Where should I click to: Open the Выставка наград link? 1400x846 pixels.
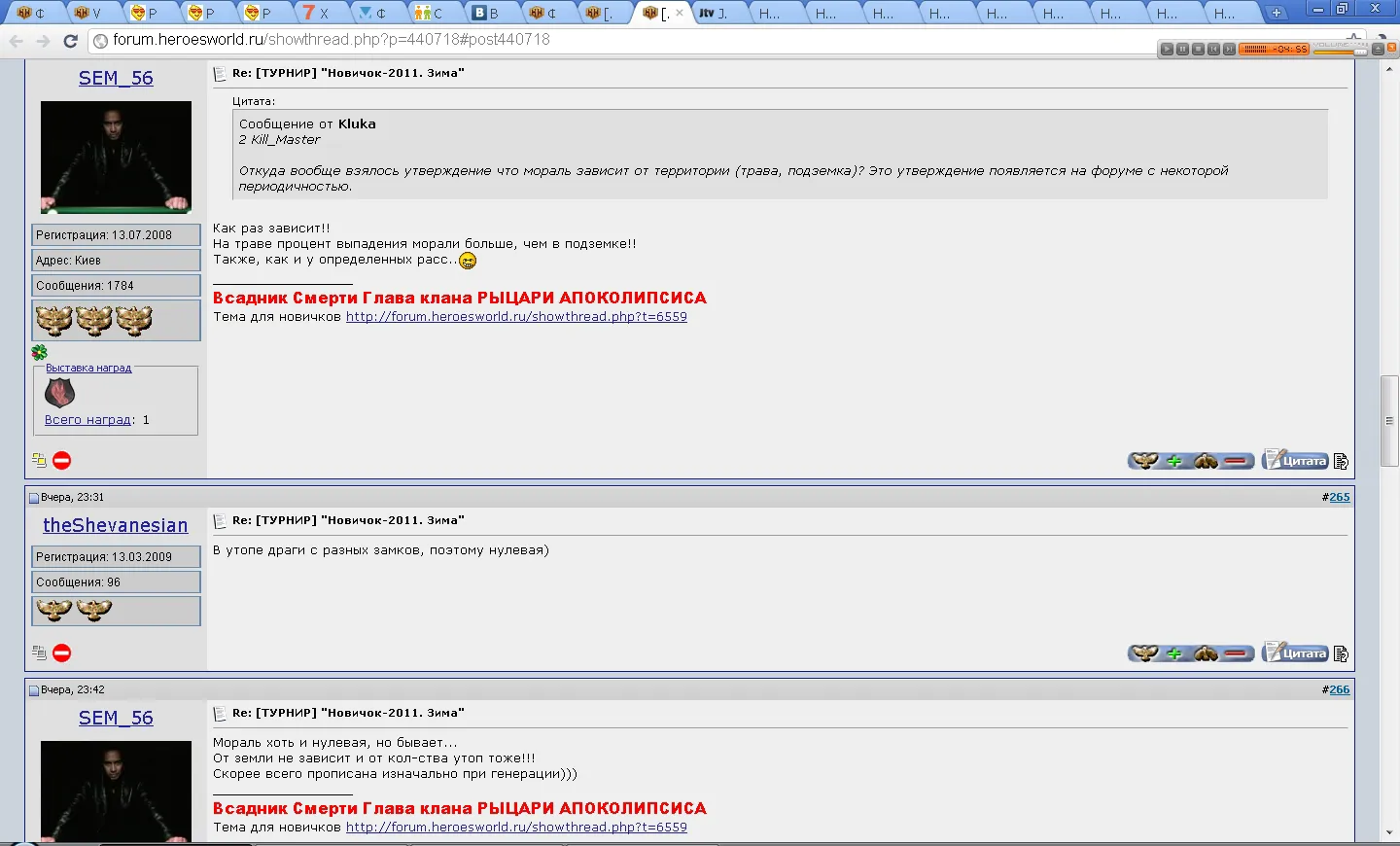point(88,368)
